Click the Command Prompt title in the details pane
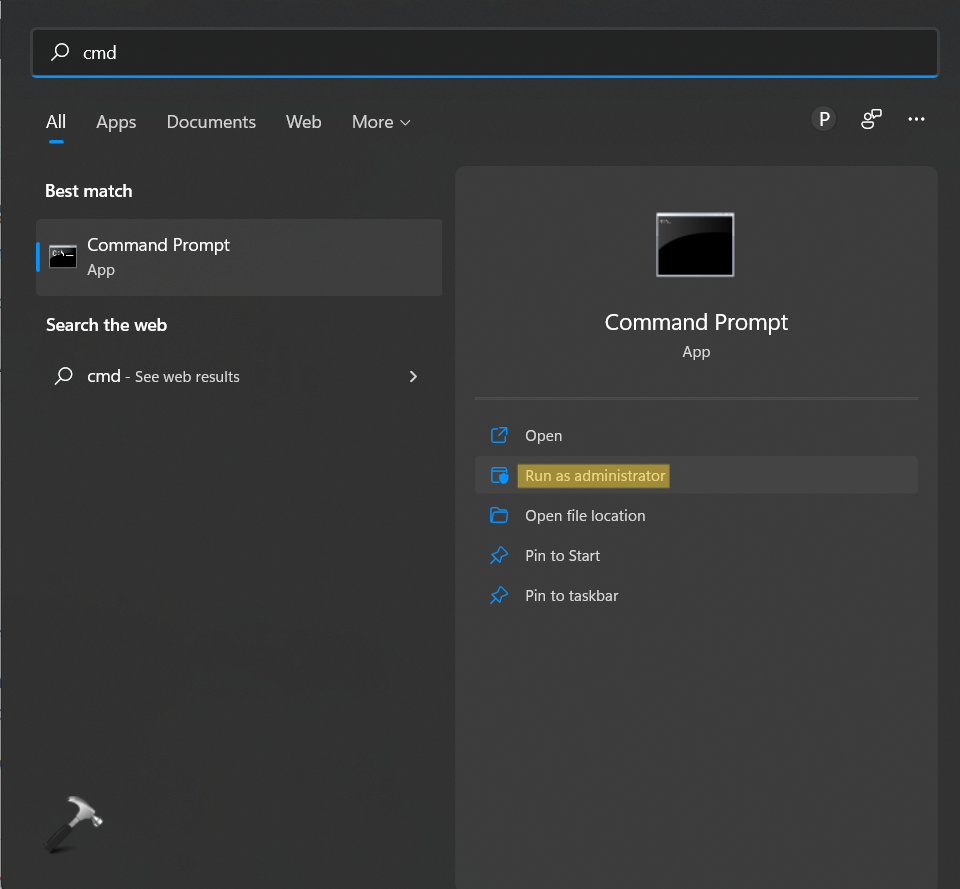The width and height of the screenshot is (960, 889). coord(696,322)
